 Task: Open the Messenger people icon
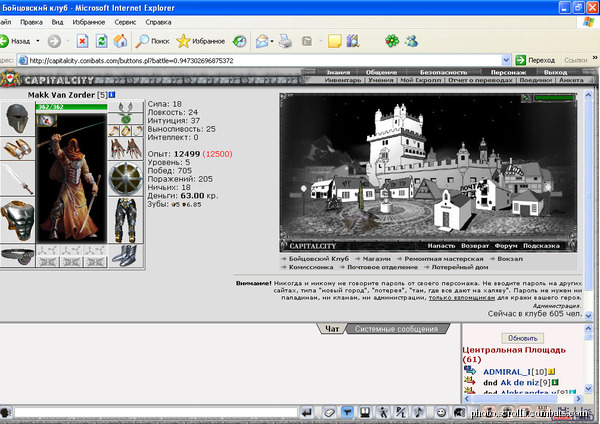point(411,41)
